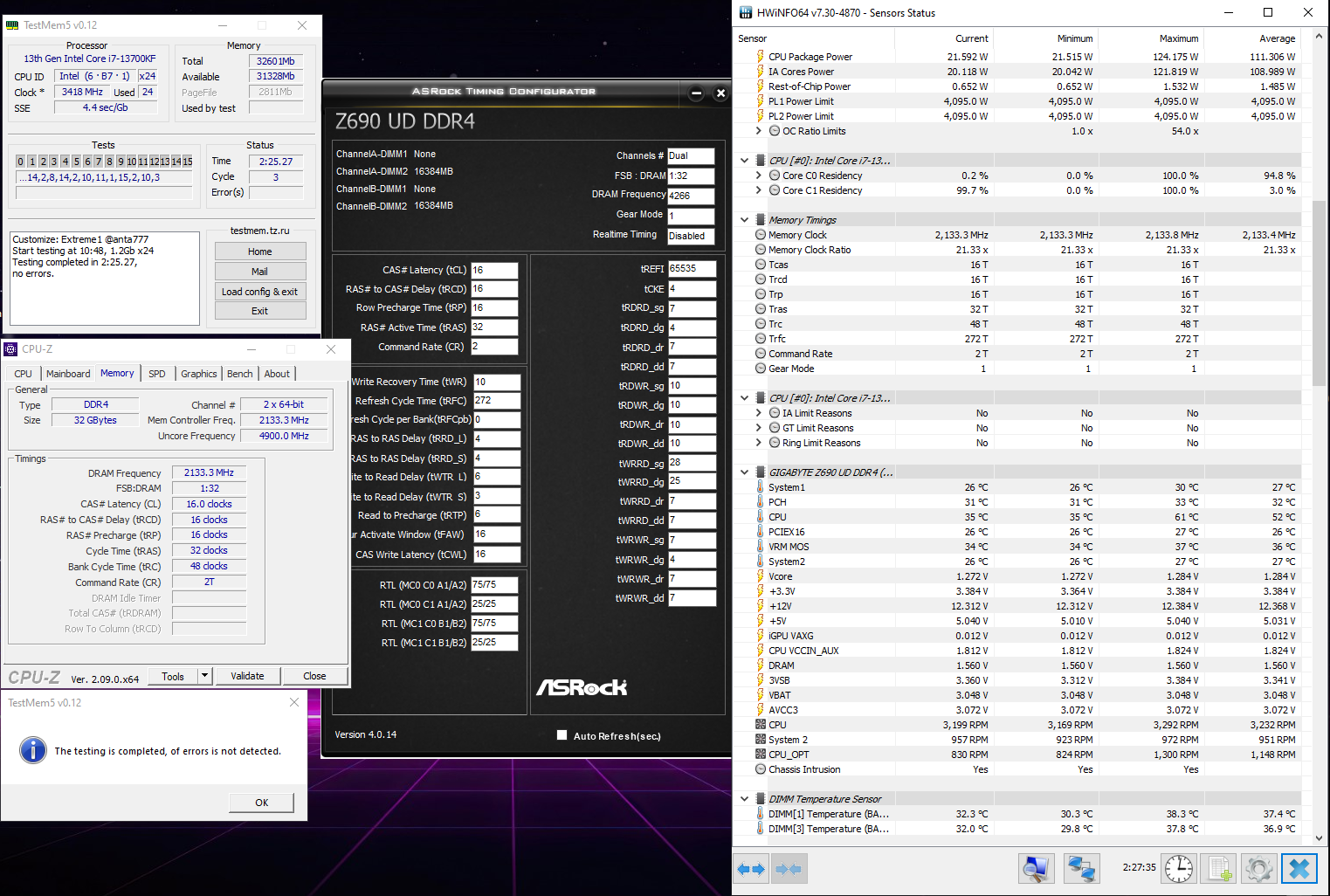Select the SPD tab in CPU-Z
The height and width of the screenshot is (896, 1330).
click(157, 374)
